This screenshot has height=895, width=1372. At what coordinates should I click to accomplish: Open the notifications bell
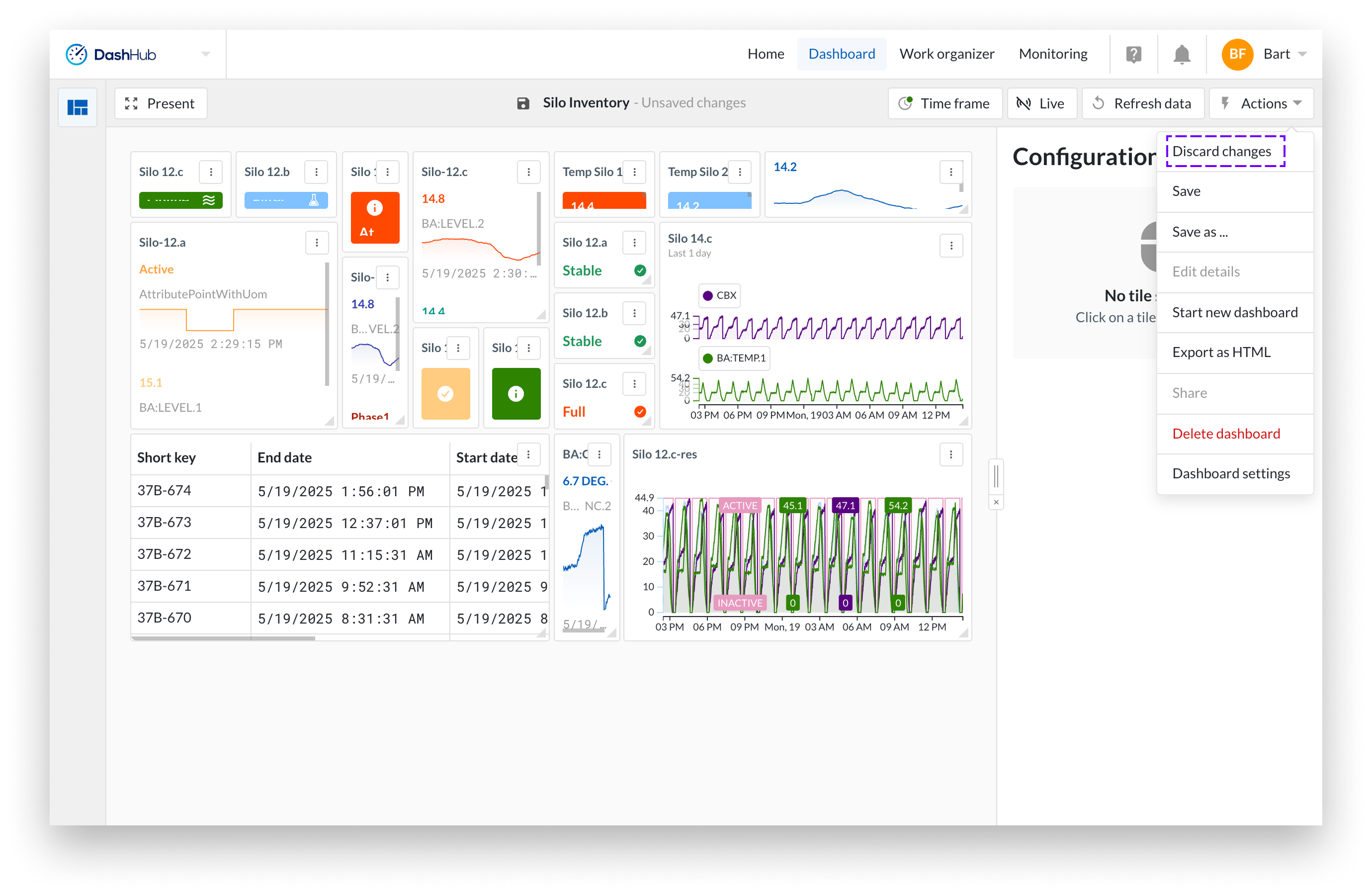tap(1181, 55)
